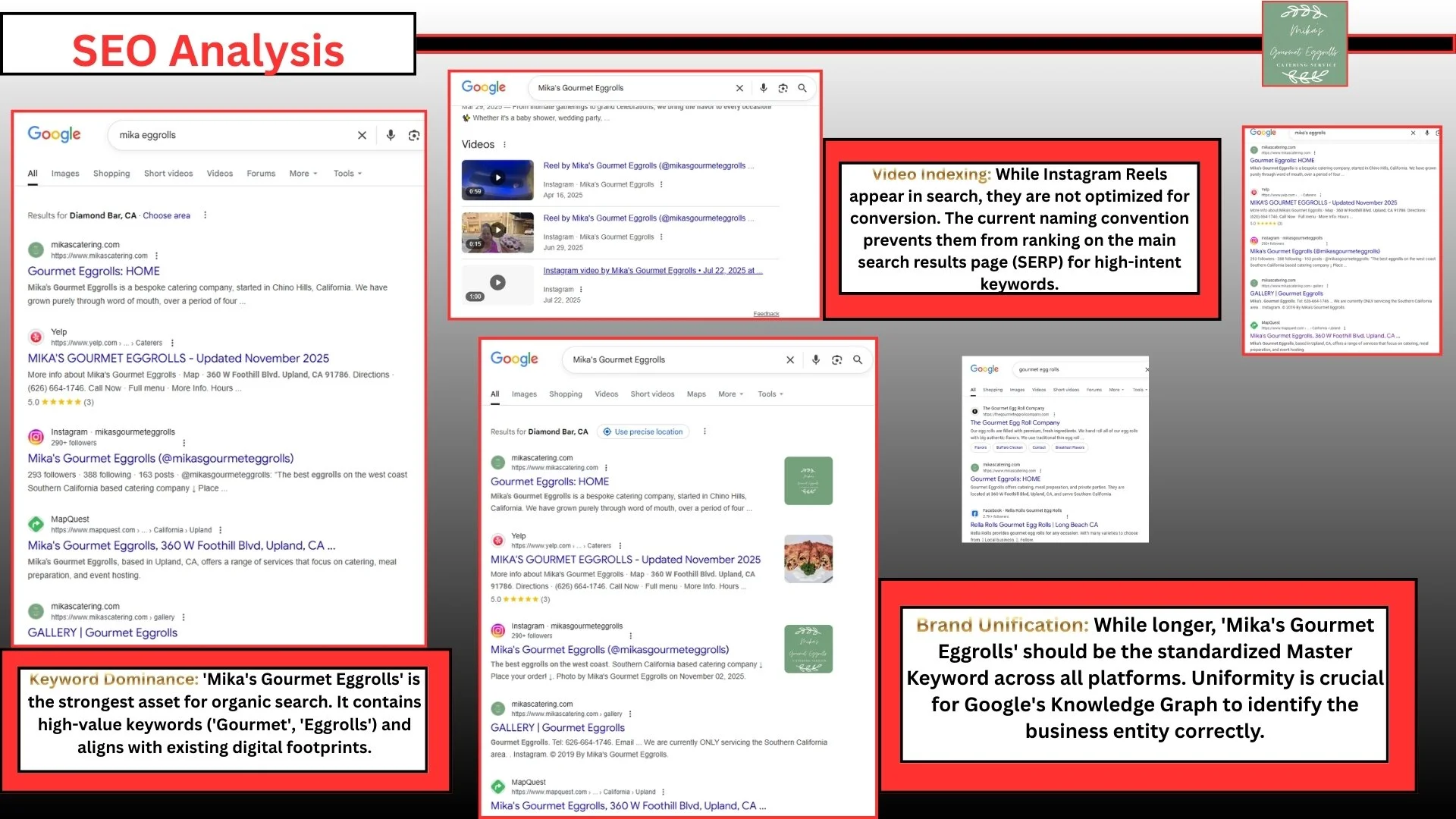Viewport: 1456px width, 819px height.
Task: Click clear X in 'mika eggrolls' search box
Action: pyautogui.click(x=362, y=135)
